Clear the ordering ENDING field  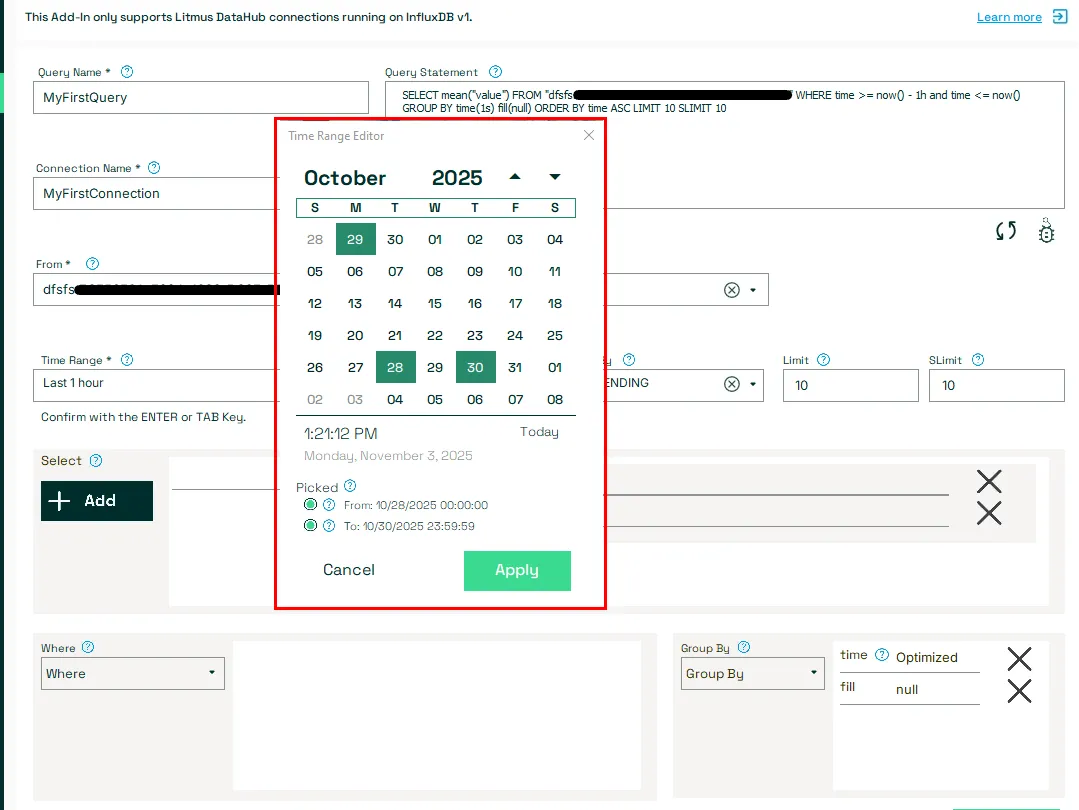731,384
